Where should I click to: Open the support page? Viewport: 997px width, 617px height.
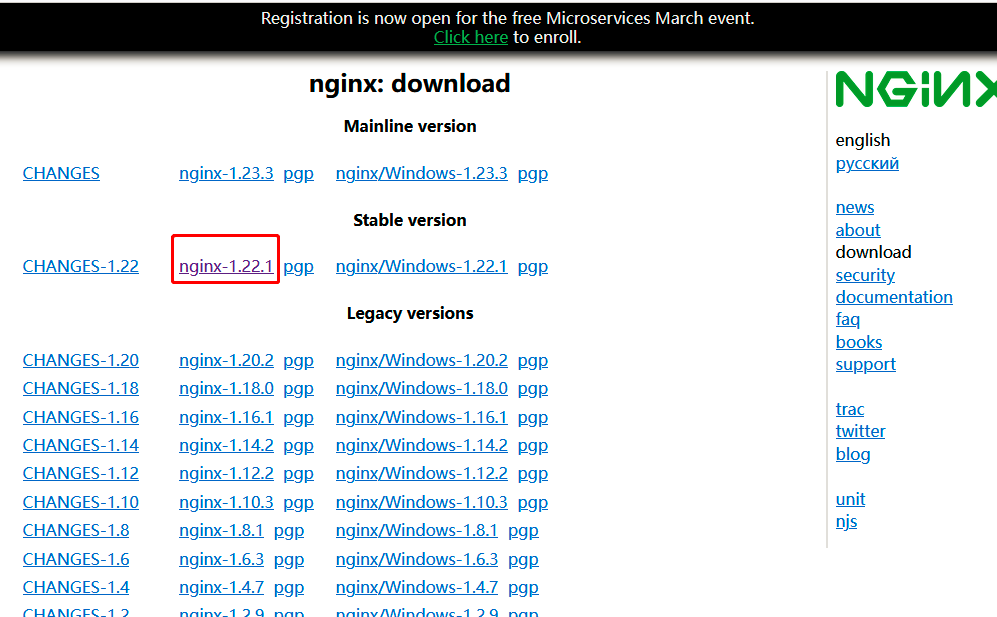click(x=865, y=364)
